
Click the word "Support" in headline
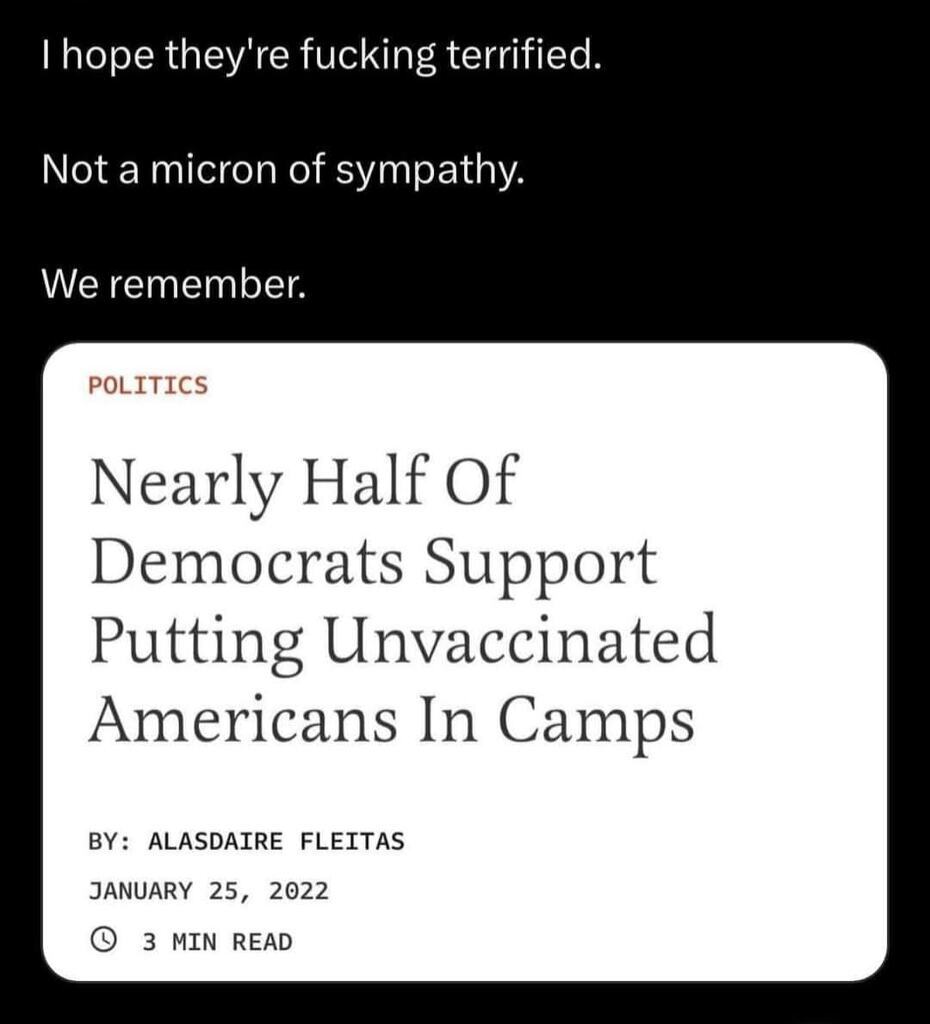[542, 564]
